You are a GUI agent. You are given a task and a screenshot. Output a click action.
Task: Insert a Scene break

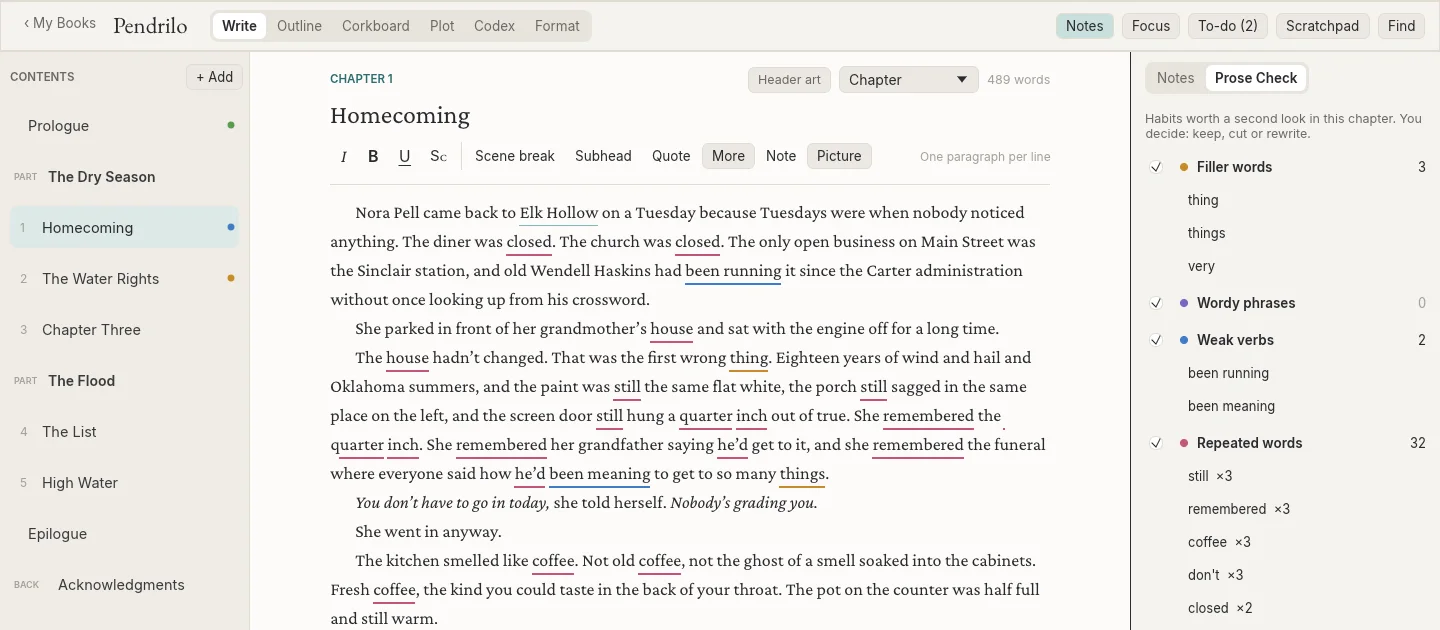coord(515,156)
